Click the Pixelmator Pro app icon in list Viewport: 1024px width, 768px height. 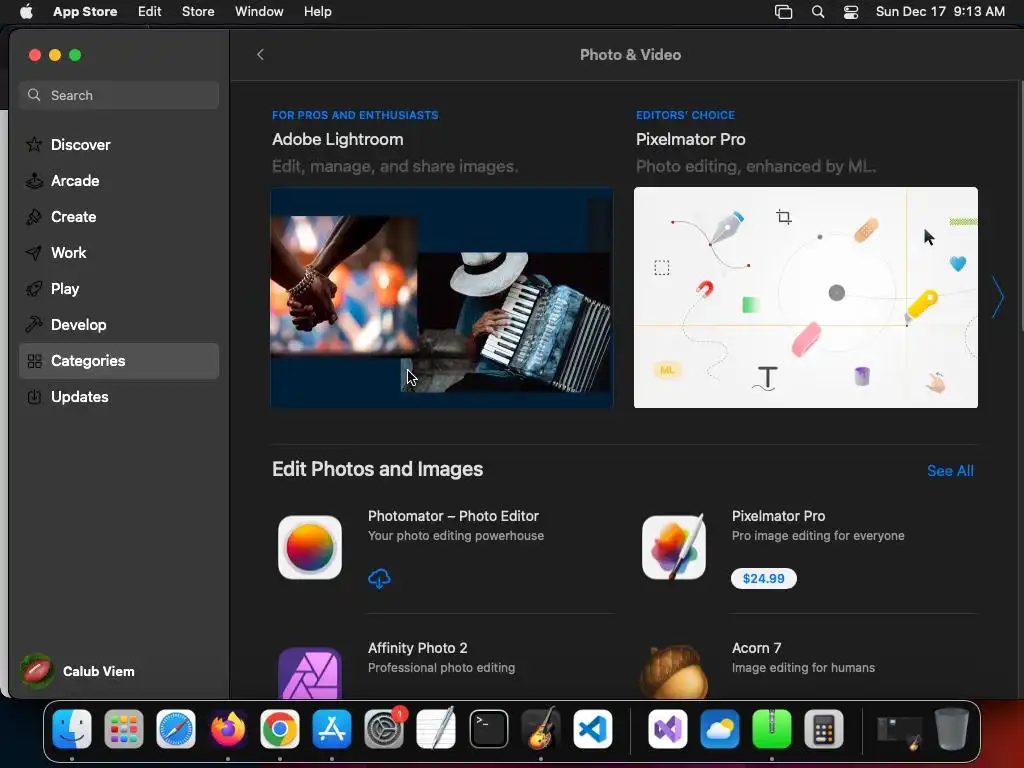click(x=674, y=547)
